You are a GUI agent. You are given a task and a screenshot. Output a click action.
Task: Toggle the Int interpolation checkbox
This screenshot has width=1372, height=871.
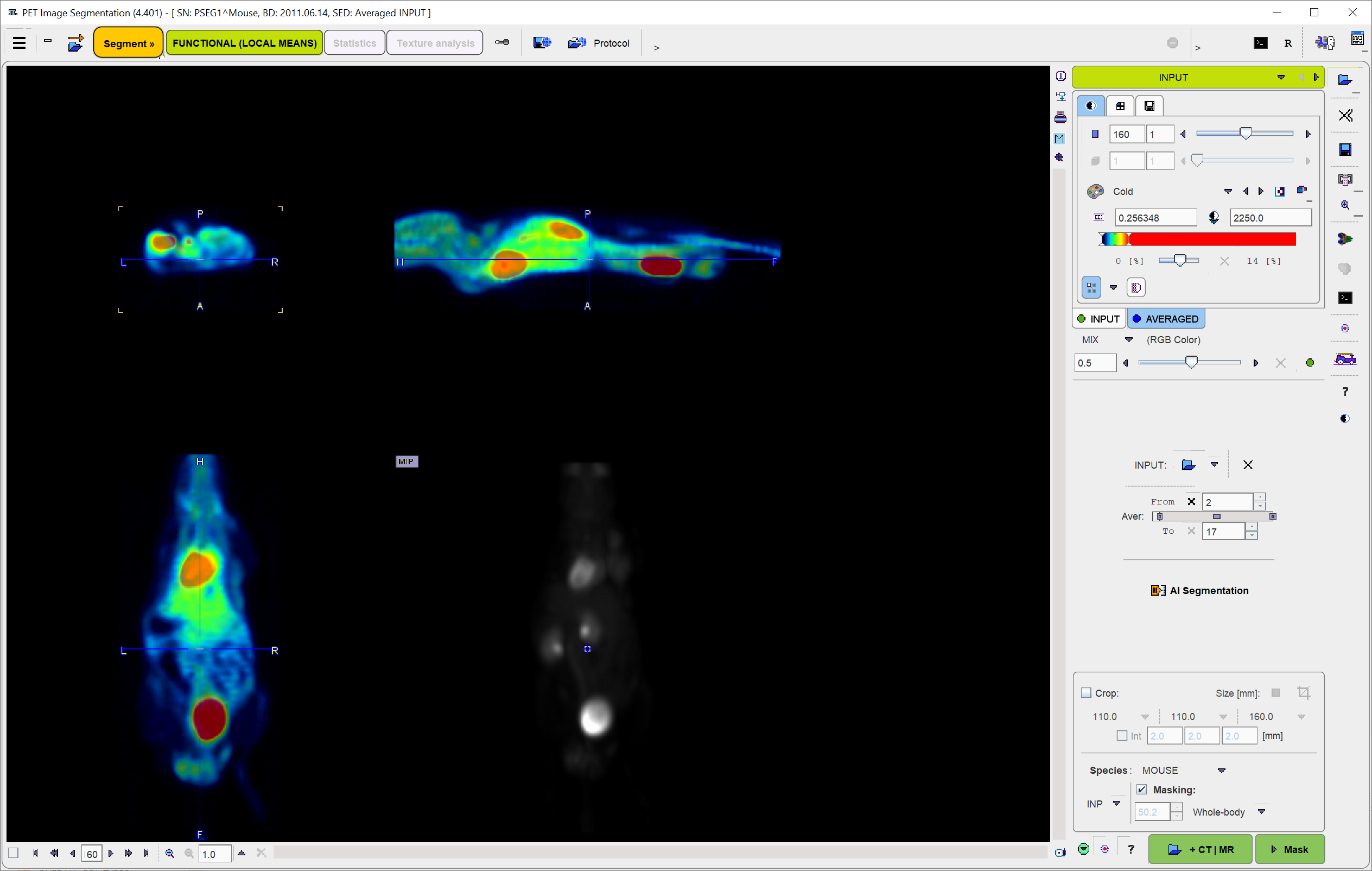[x=1122, y=736]
